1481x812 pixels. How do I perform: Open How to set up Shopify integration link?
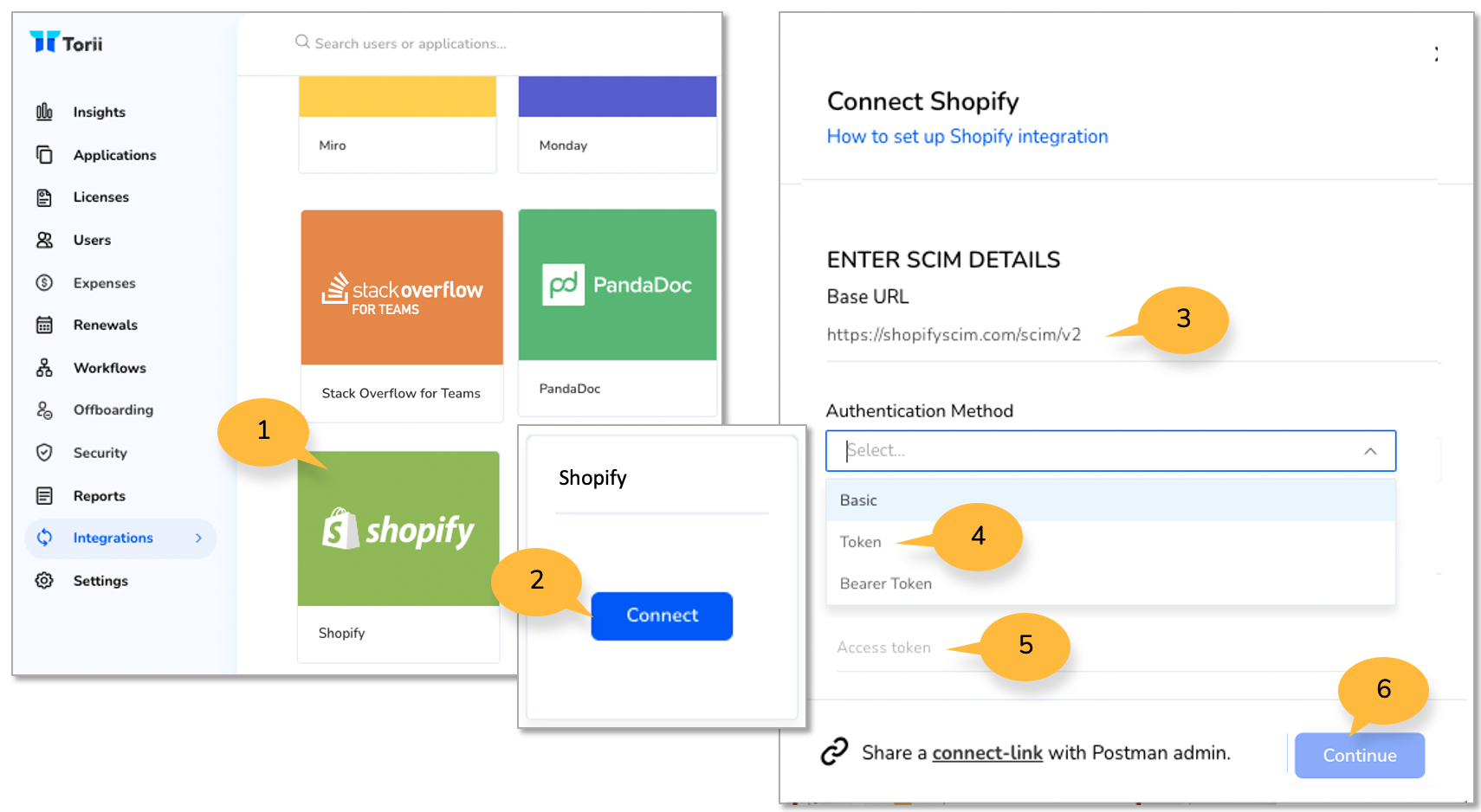click(x=967, y=136)
